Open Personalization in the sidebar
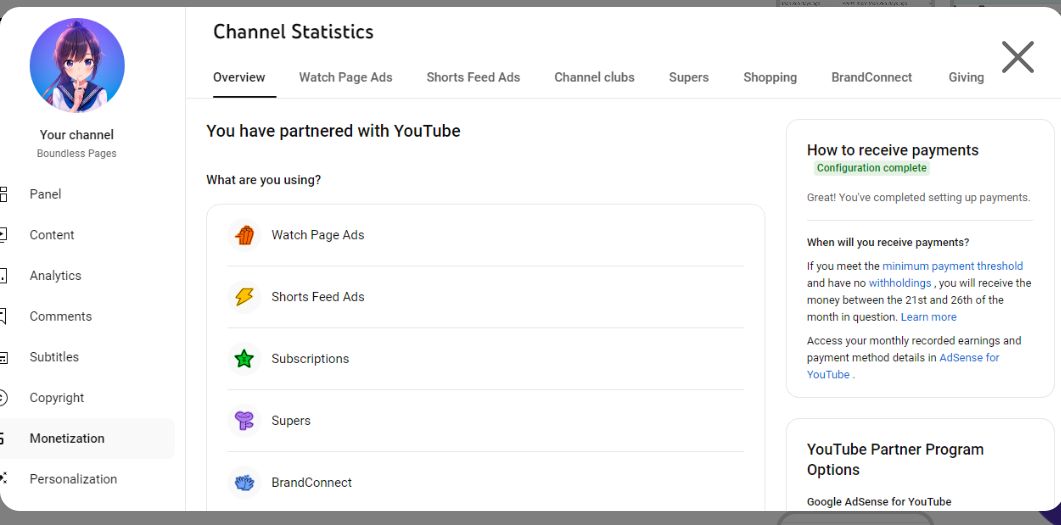Screen dimensions: 1061x525 click(x=73, y=479)
